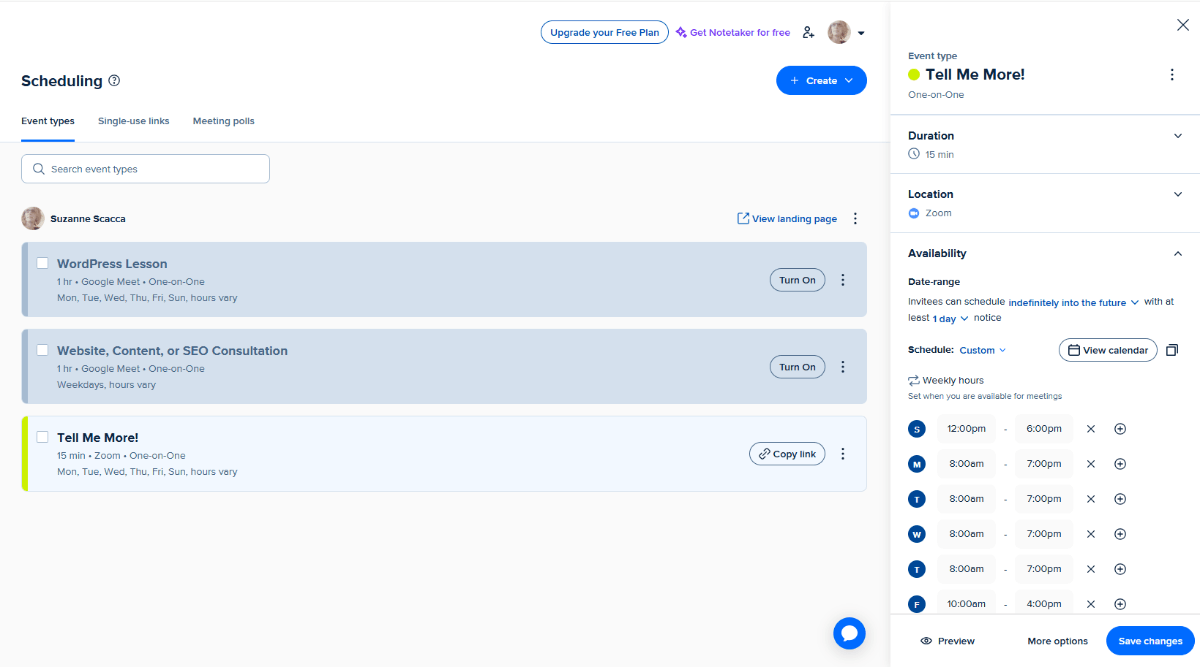1200x667 pixels.
Task: Click the copy schedule icon beside View calendar
Action: pos(1172,350)
